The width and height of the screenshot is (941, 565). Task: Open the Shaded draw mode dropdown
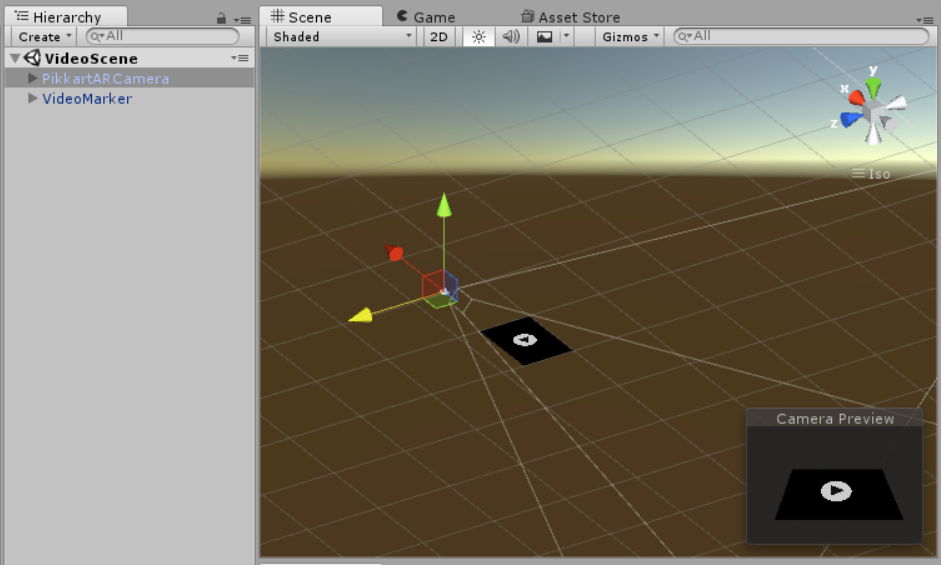click(342, 37)
